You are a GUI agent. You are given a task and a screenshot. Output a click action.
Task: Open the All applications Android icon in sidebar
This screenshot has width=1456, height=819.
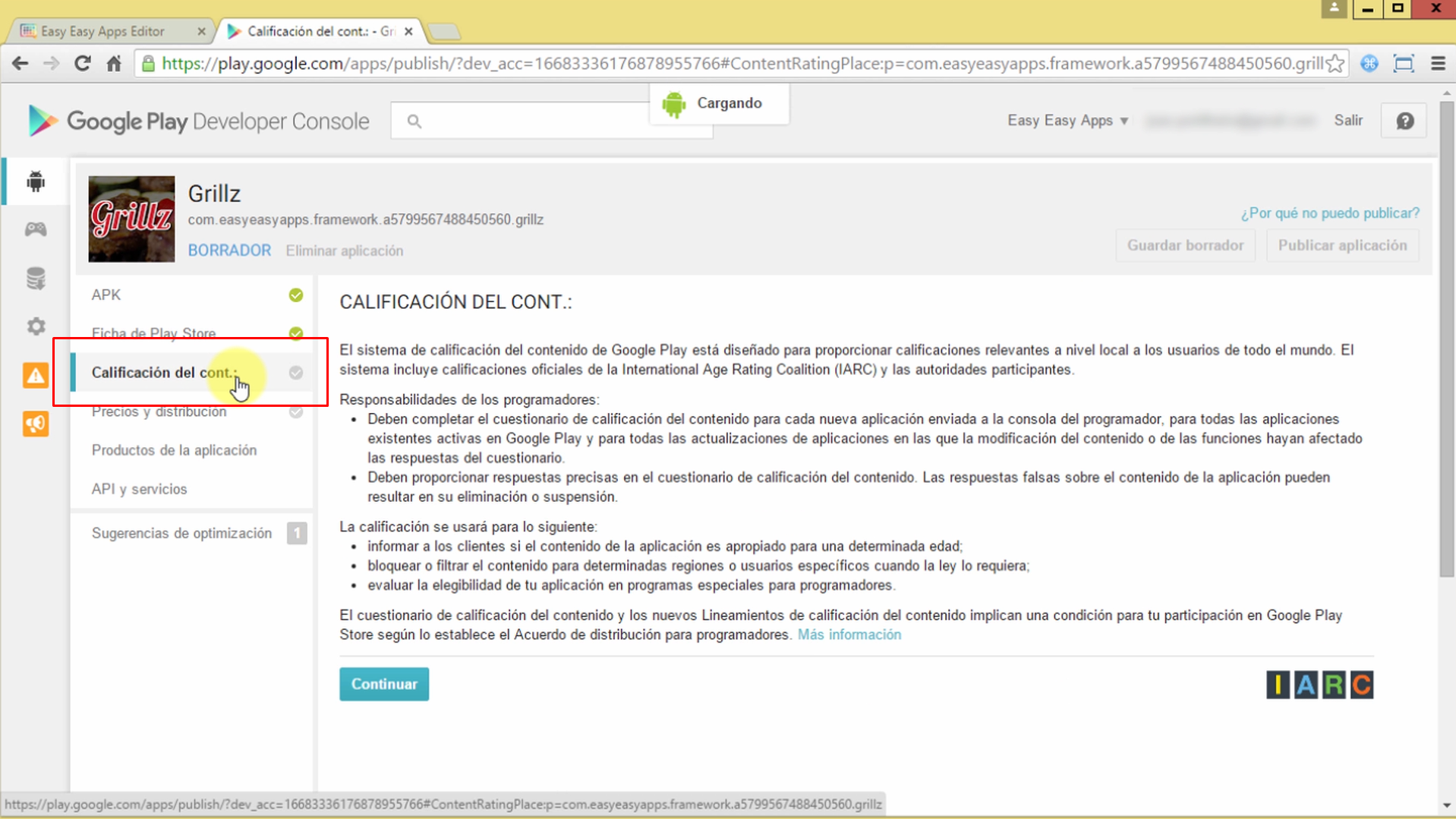36,181
